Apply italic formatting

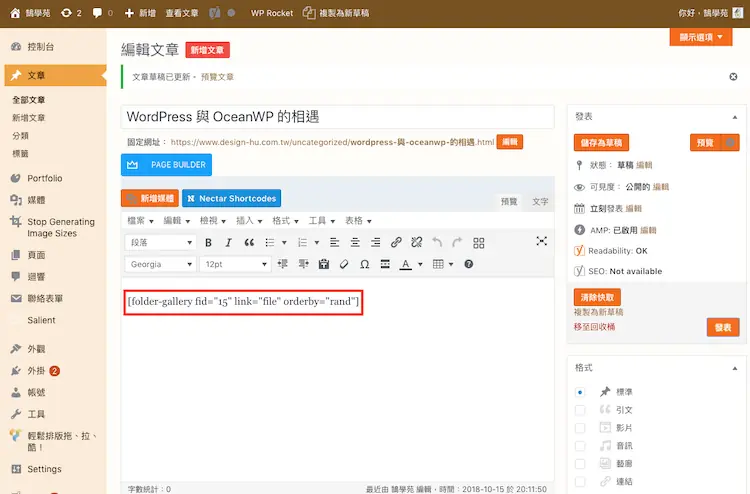pos(229,242)
